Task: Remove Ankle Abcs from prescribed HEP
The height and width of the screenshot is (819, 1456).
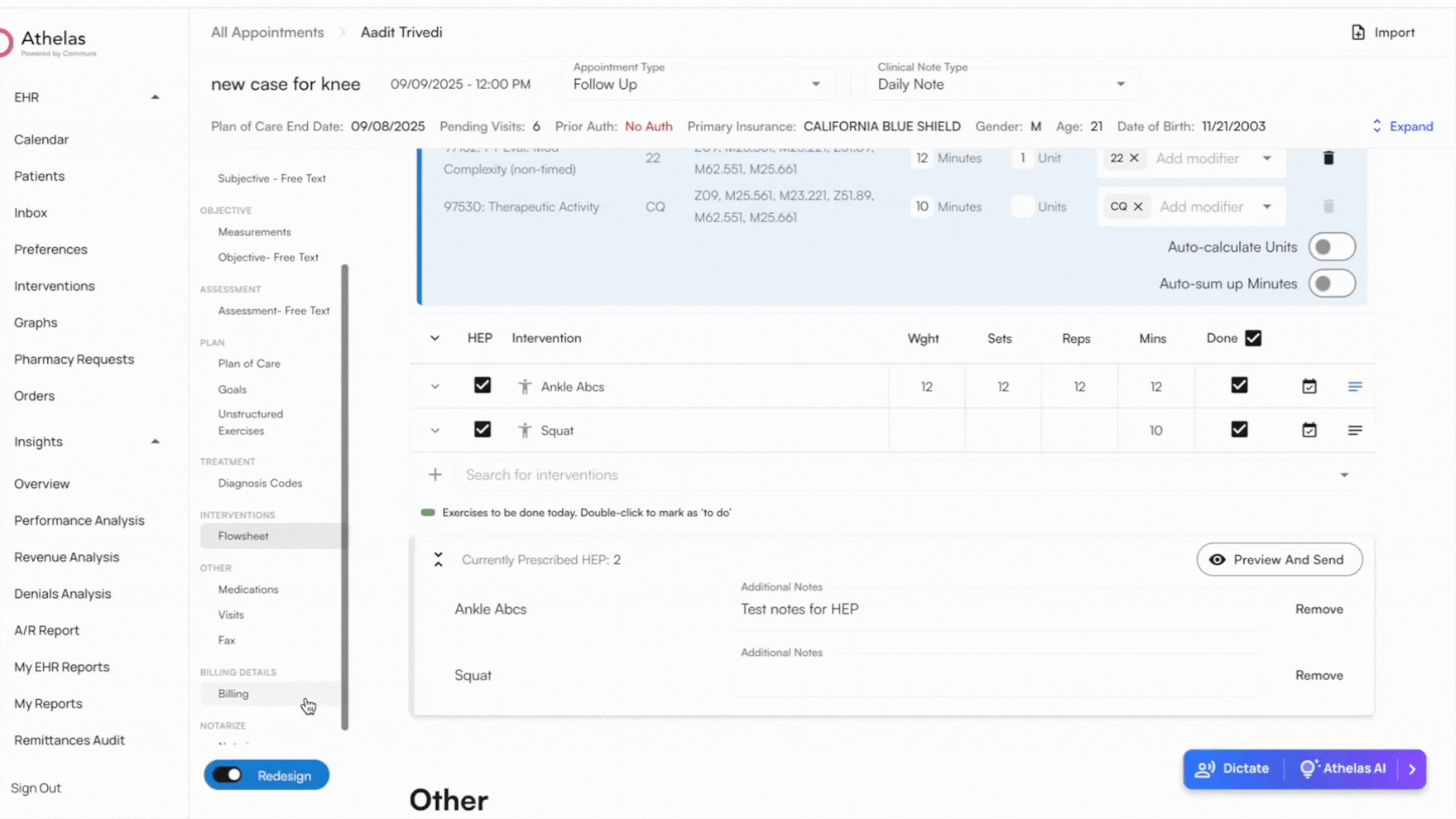Action: click(x=1319, y=609)
